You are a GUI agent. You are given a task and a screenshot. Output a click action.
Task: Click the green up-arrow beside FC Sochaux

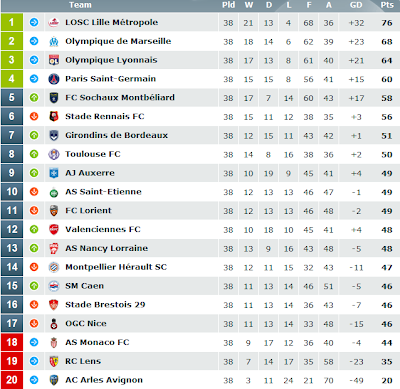point(34,98)
